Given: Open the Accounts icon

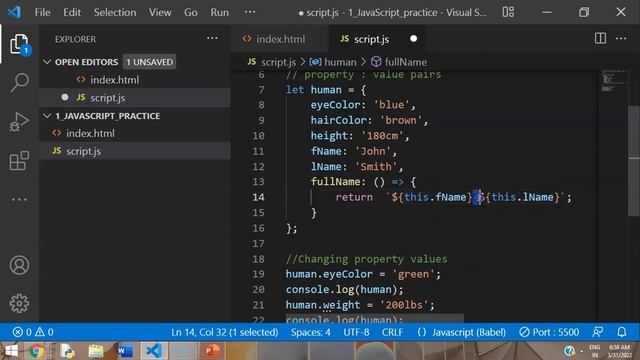Looking at the screenshot, I should (x=19, y=265).
